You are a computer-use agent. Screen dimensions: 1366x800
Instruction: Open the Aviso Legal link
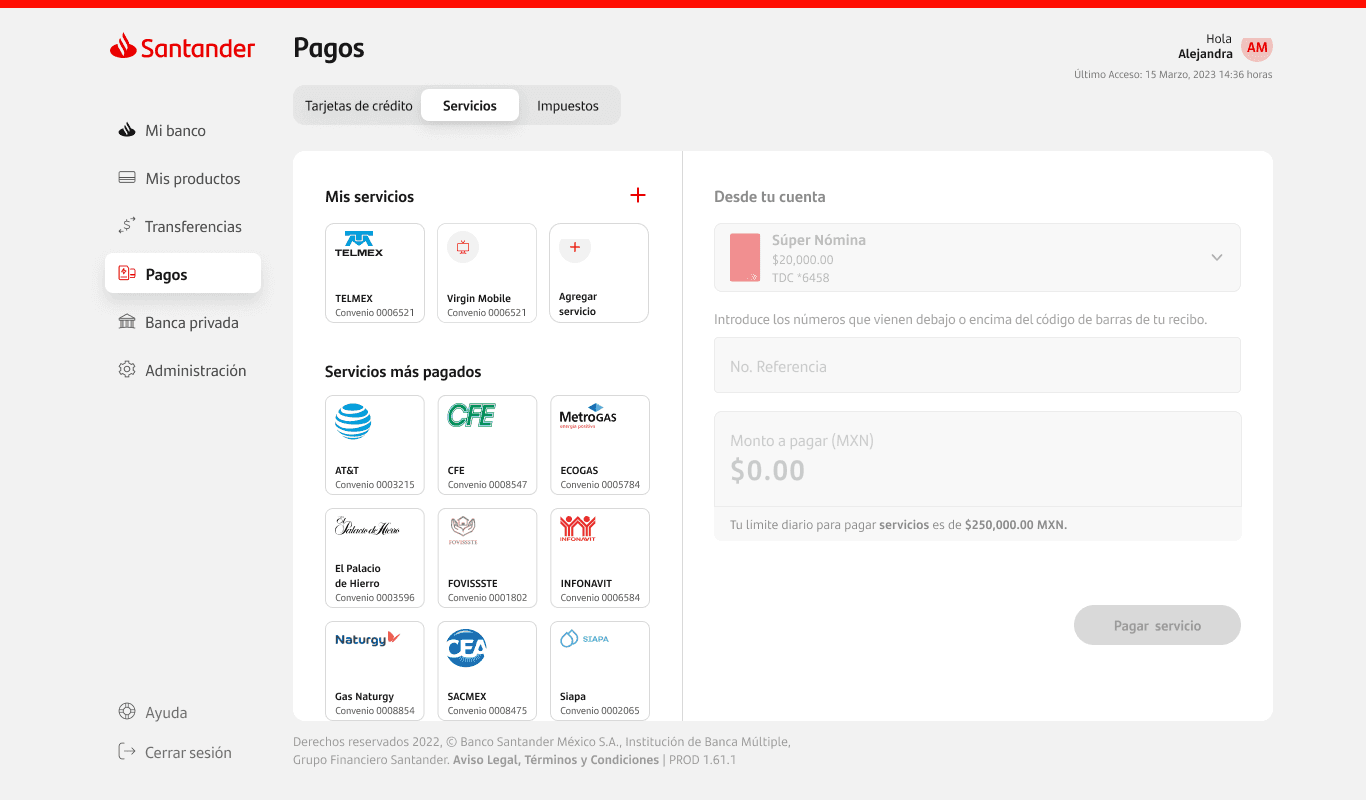(x=485, y=760)
